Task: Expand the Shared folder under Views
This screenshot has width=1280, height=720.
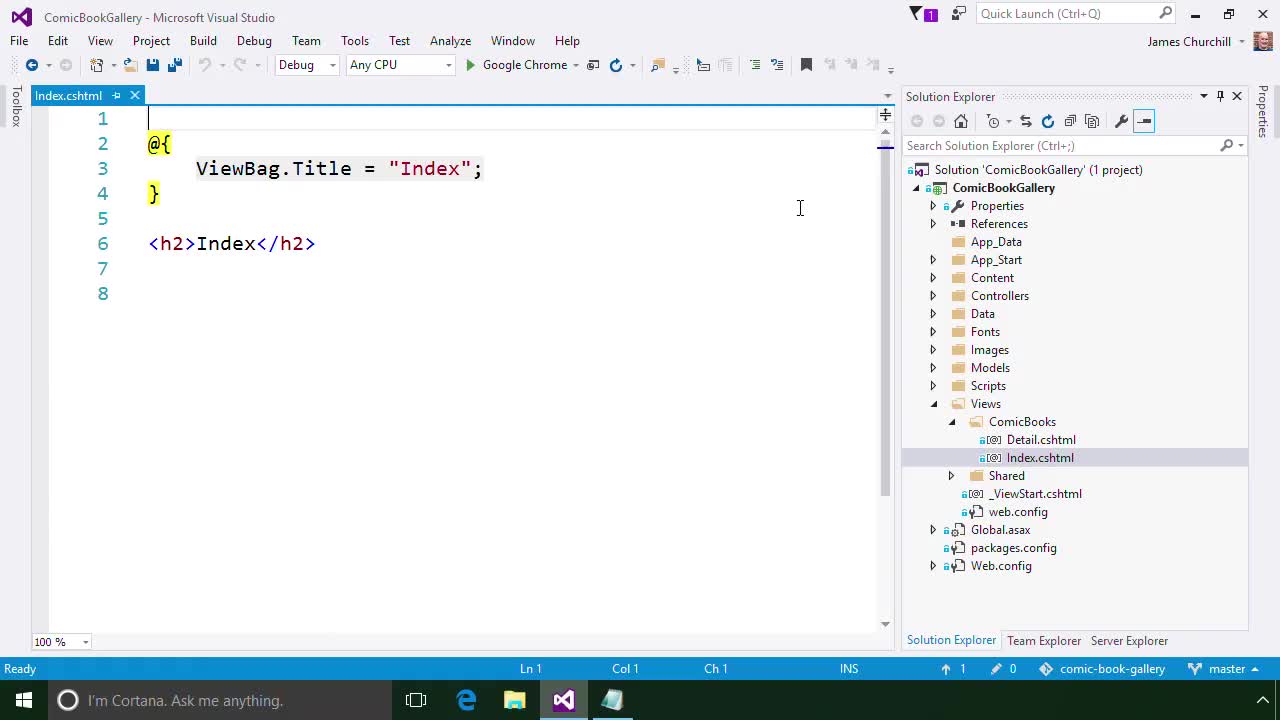Action: tap(951, 475)
